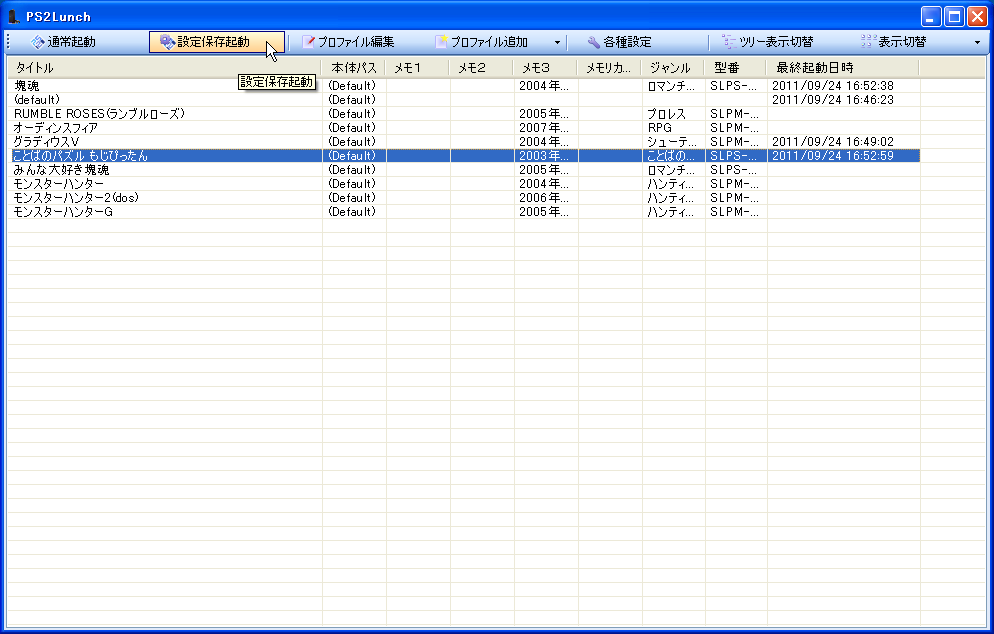
Task: Sort by タイトル column header
Action: pyautogui.click(x=165, y=67)
